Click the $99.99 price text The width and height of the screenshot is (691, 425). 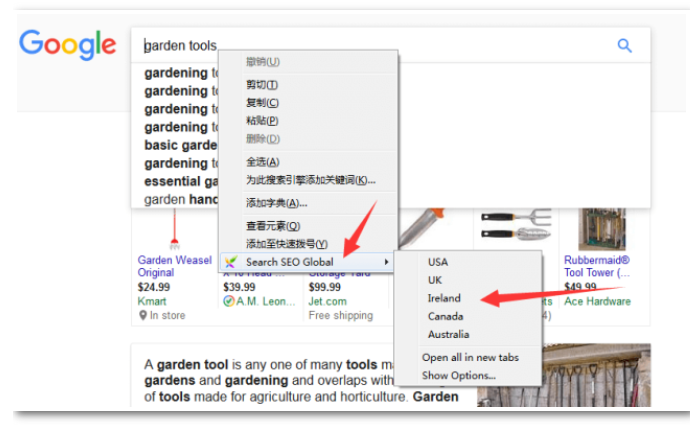(x=325, y=287)
